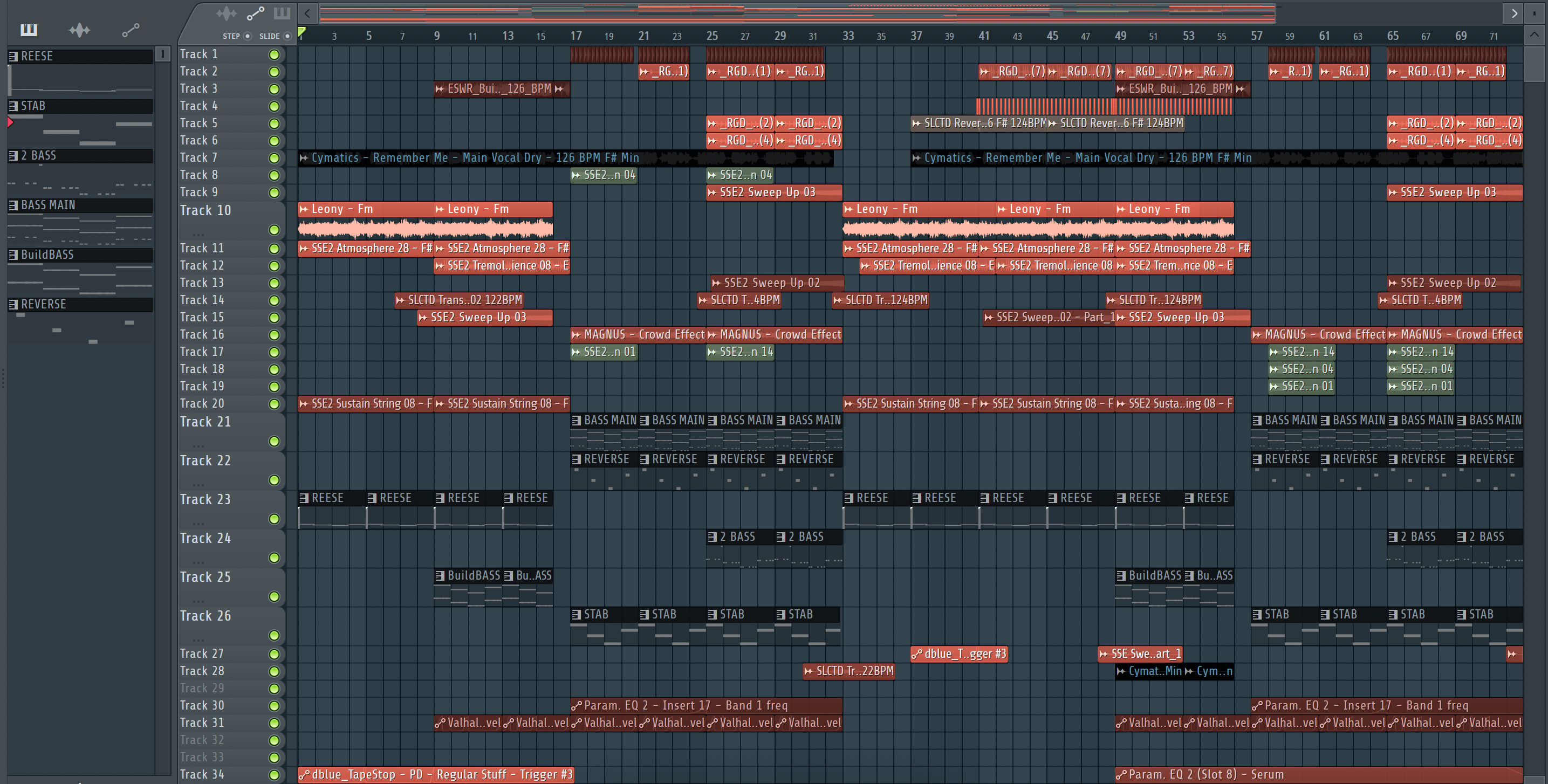This screenshot has width=1548, height=784.
Task: Click the Track 28 header label
Action: [201, 671]
